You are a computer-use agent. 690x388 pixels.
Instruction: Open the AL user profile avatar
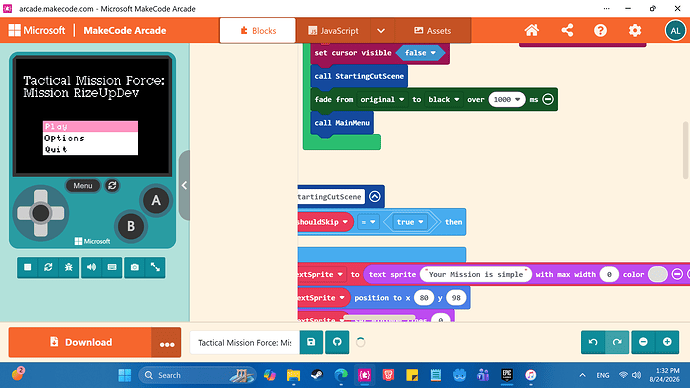pos(675,30)
